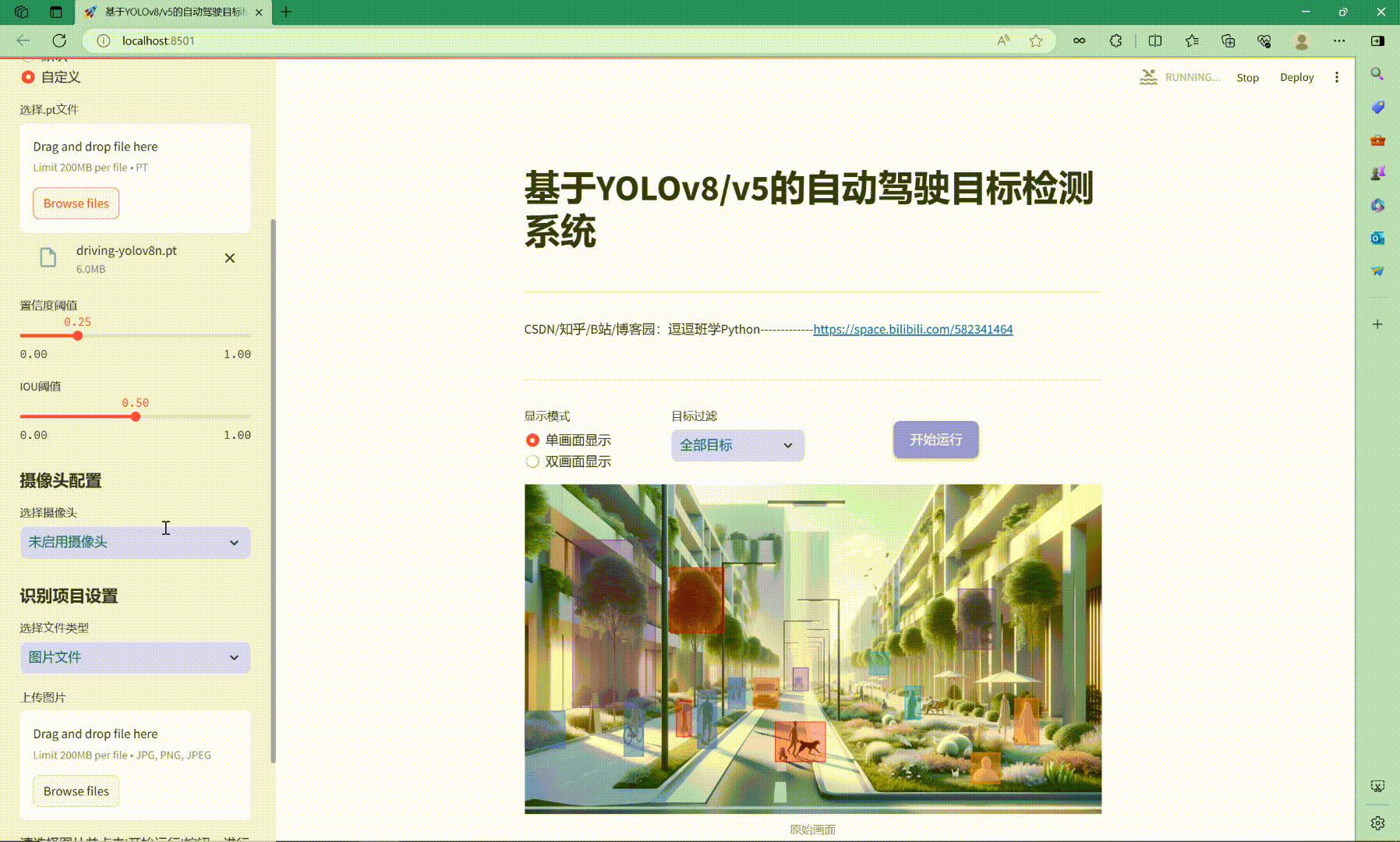Open workspaces icon in title bar
The height and width of the screenshot is (842, 1400).
(21, 12)
